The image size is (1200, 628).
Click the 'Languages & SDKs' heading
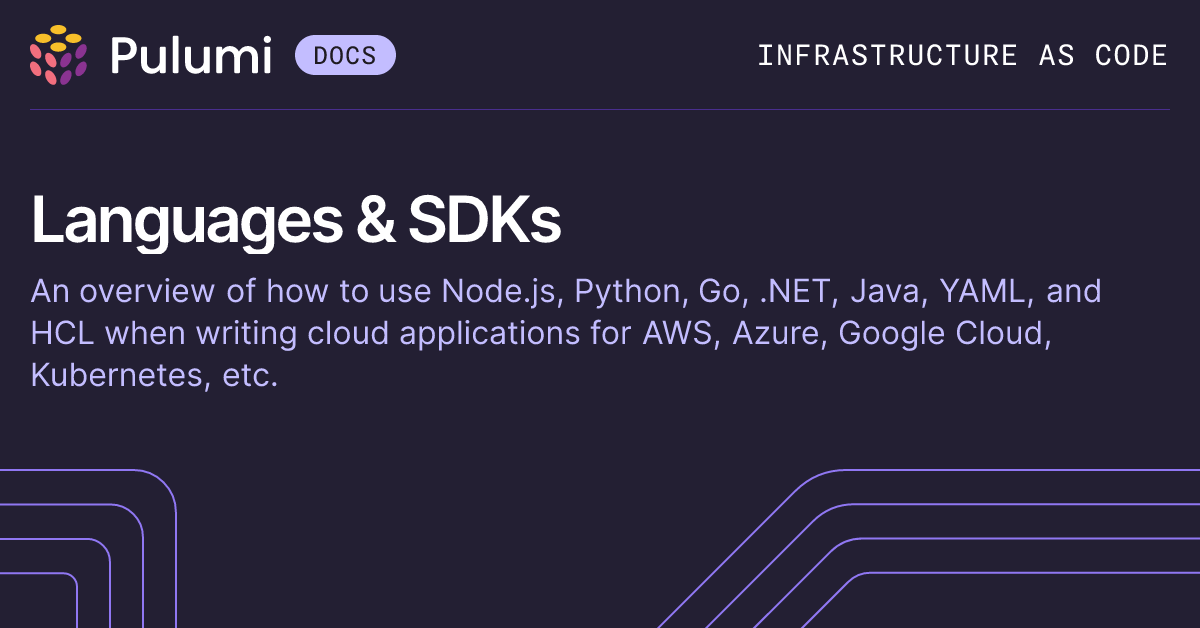[296, 221]
